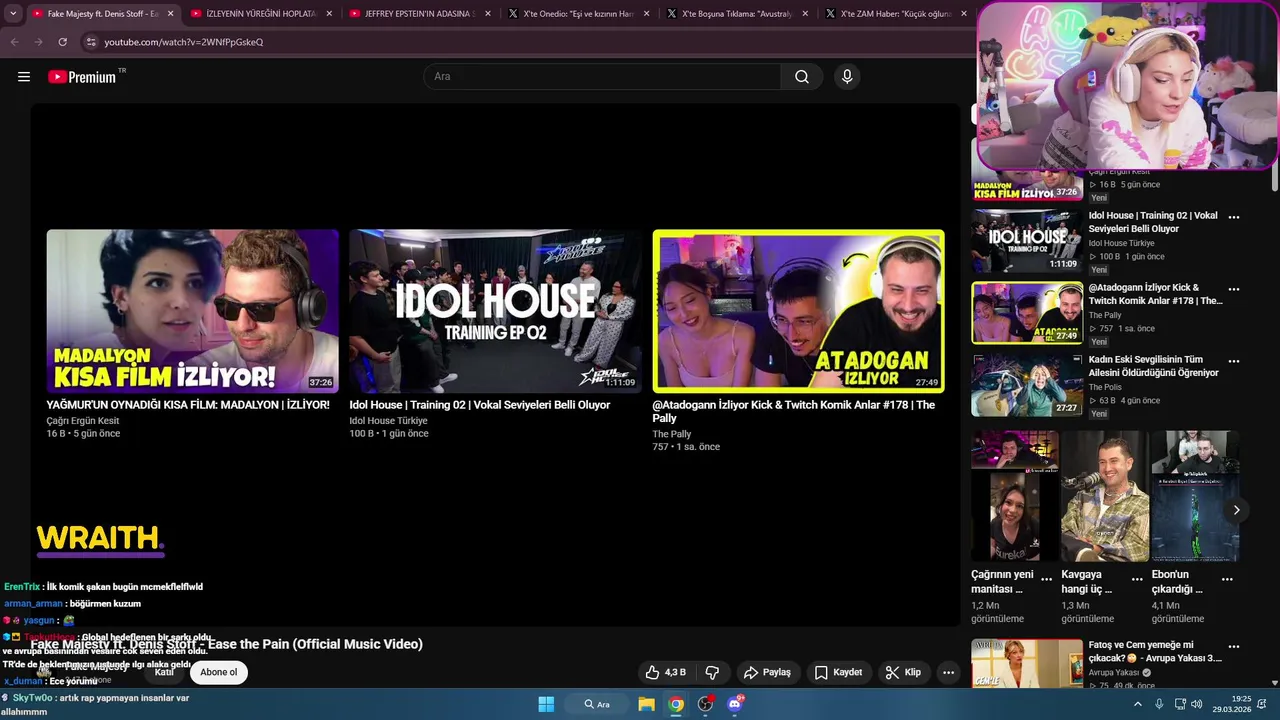Open Idol House Training 02 Vokal Seviyeleri title
This screenshot has height=720, width=1280.
coord(480,405)
